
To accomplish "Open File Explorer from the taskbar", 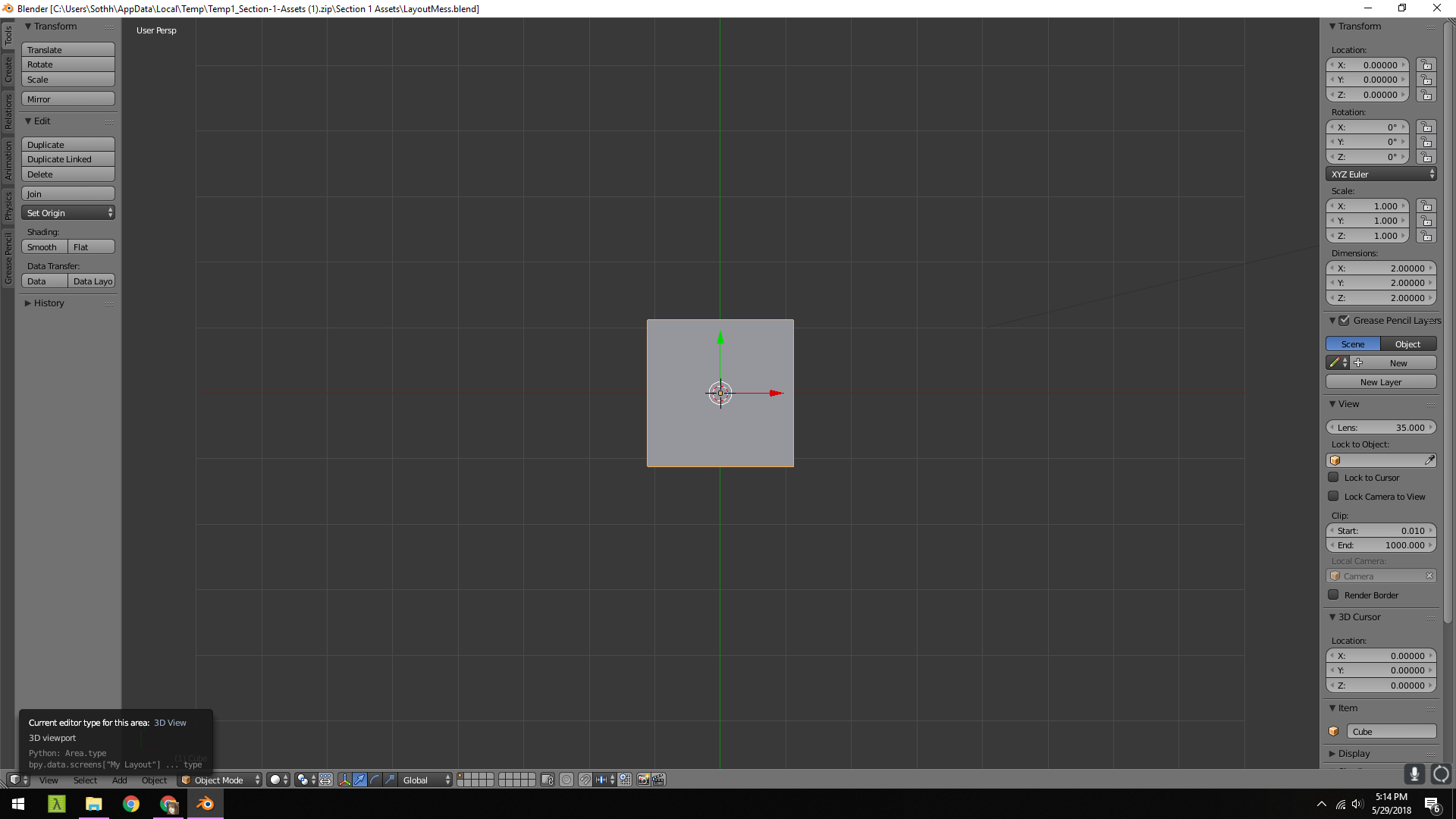I will (x=94, y=804).
